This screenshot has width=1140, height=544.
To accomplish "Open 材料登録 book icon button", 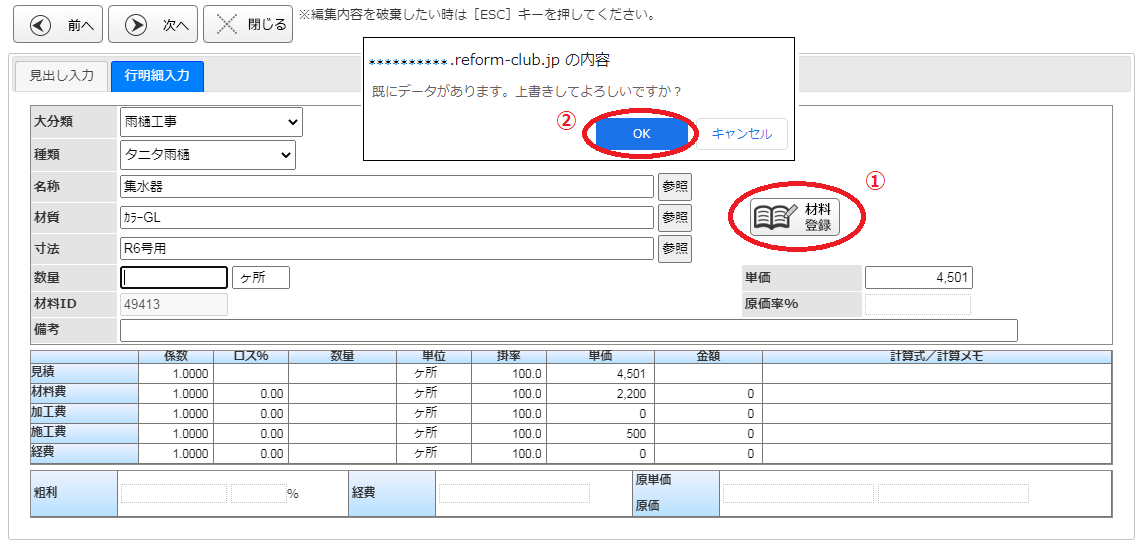I will (795, 217).
